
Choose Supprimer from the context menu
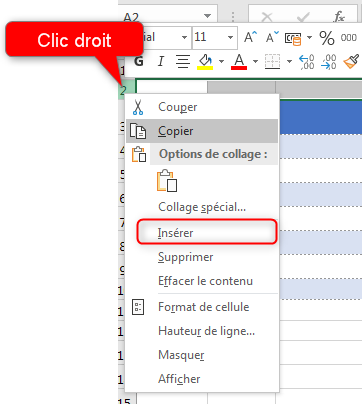click(x=202, y=257)
